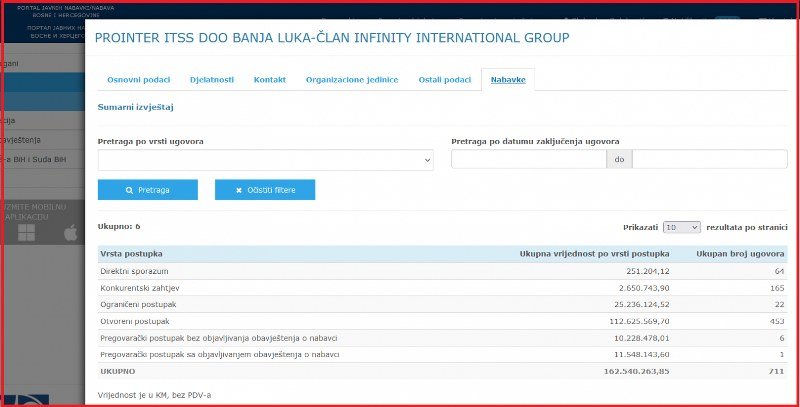The width and height of the screenshot is (800, 407).
Task: Open the Organizacione jedinice tab
Action: pos(352,79)
